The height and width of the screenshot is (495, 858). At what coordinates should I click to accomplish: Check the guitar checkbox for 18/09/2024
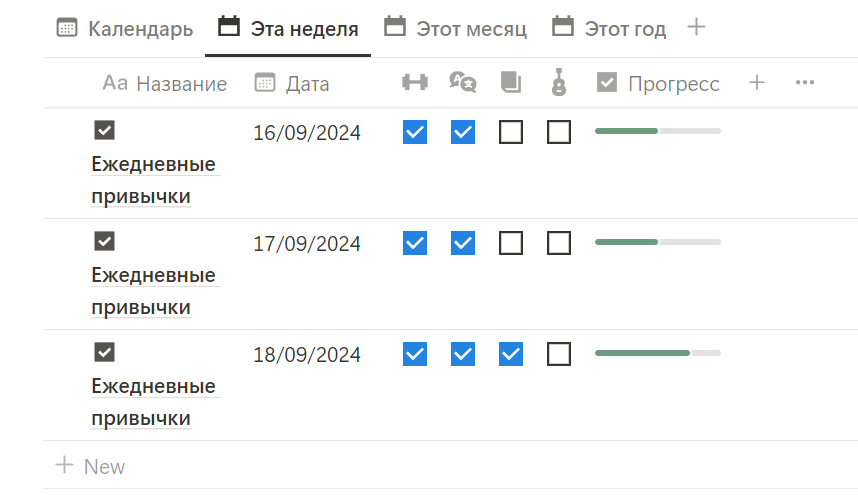tap(559, 354)
